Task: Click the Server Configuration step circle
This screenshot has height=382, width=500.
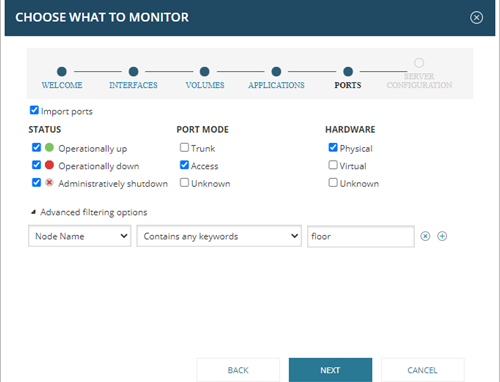Action: tap(419, 63)
